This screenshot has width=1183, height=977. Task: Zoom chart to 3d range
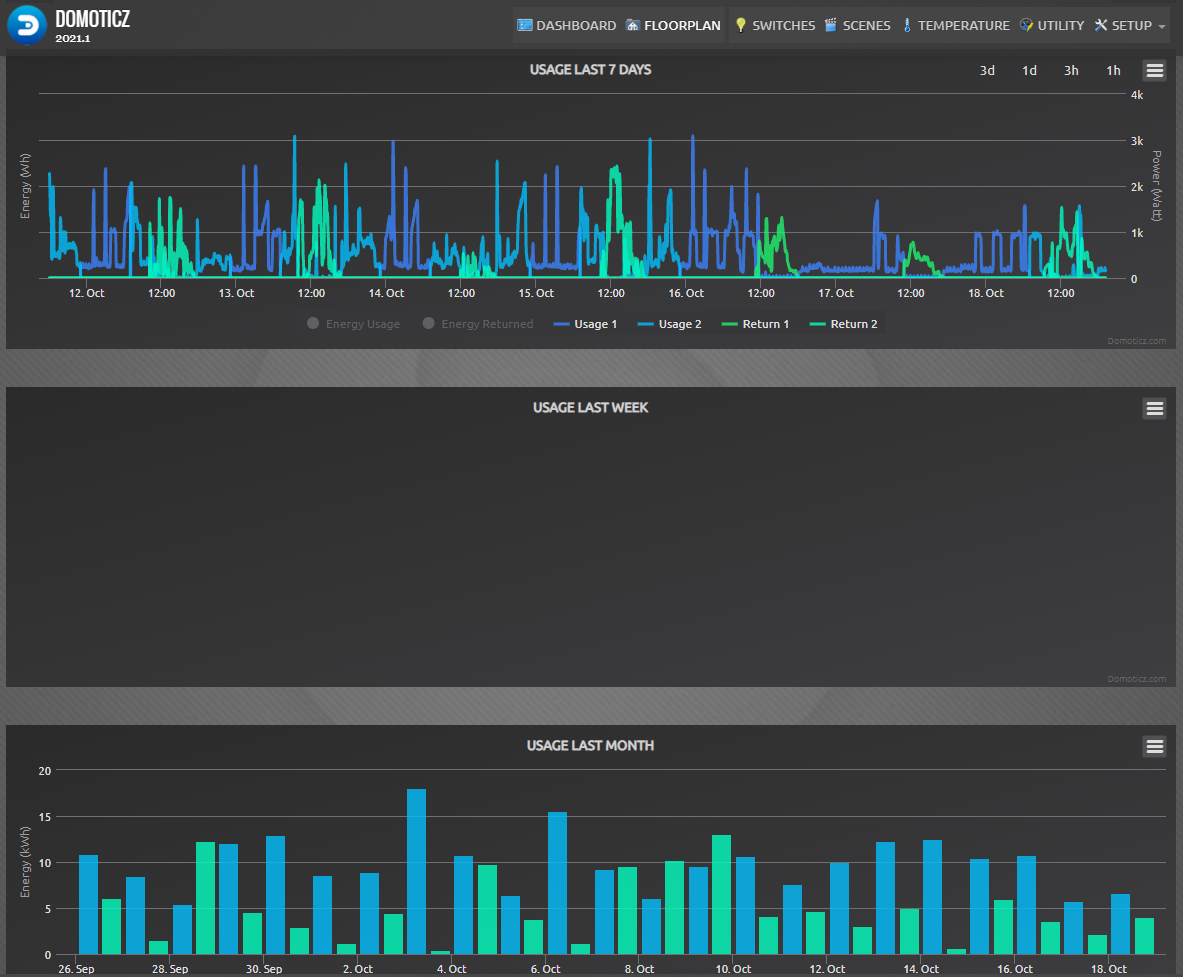(x=987, y=71)
